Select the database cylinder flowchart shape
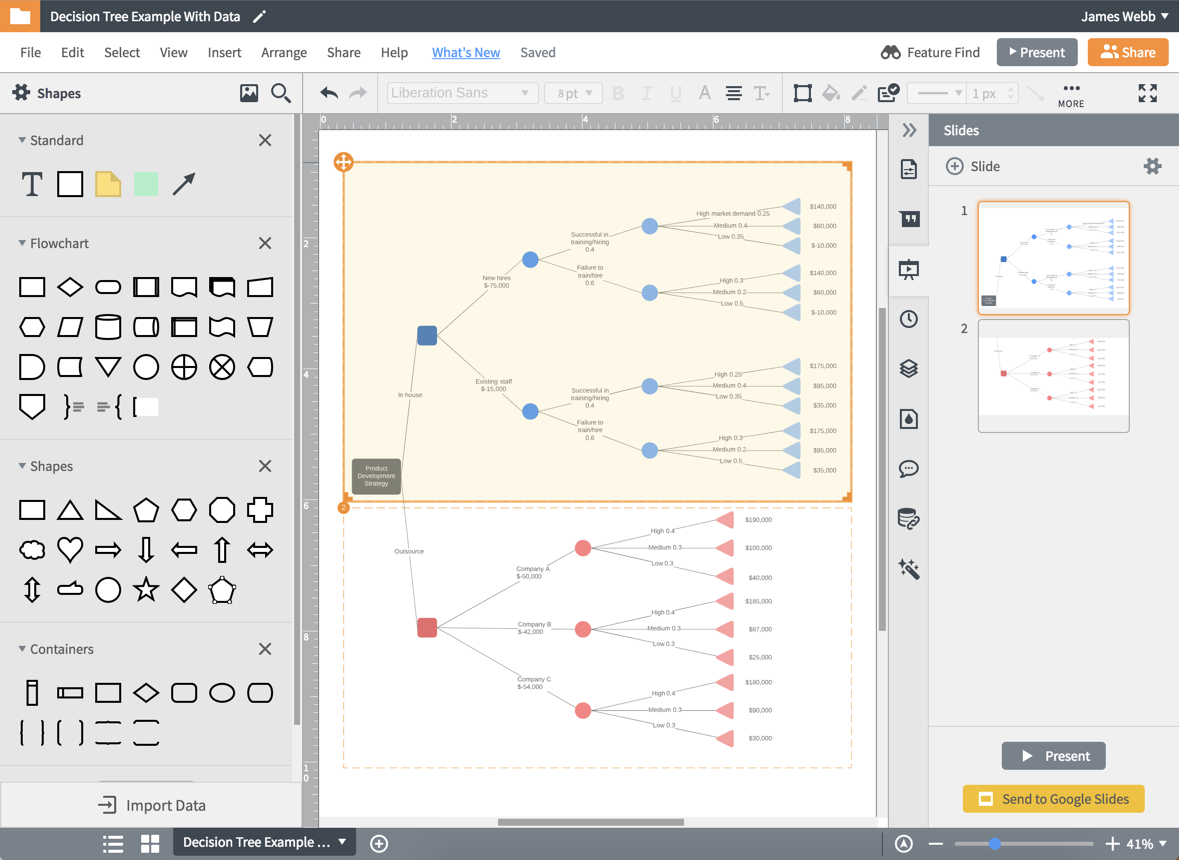 click(x=108, y=327)
